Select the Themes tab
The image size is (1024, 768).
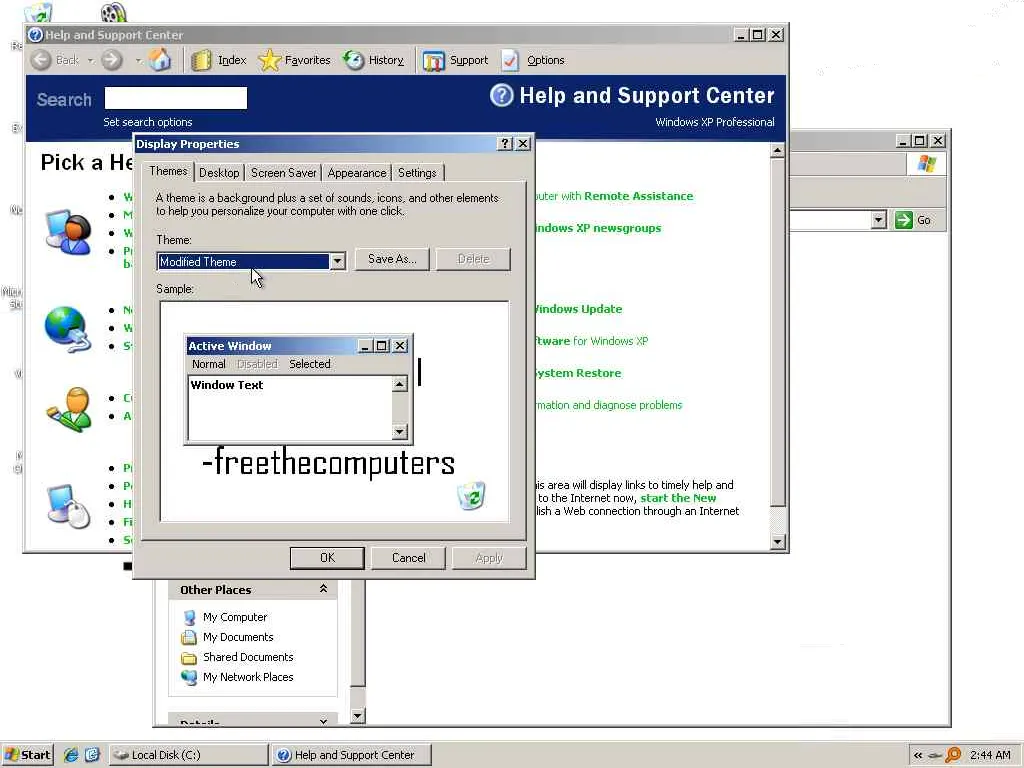(168, 171)
